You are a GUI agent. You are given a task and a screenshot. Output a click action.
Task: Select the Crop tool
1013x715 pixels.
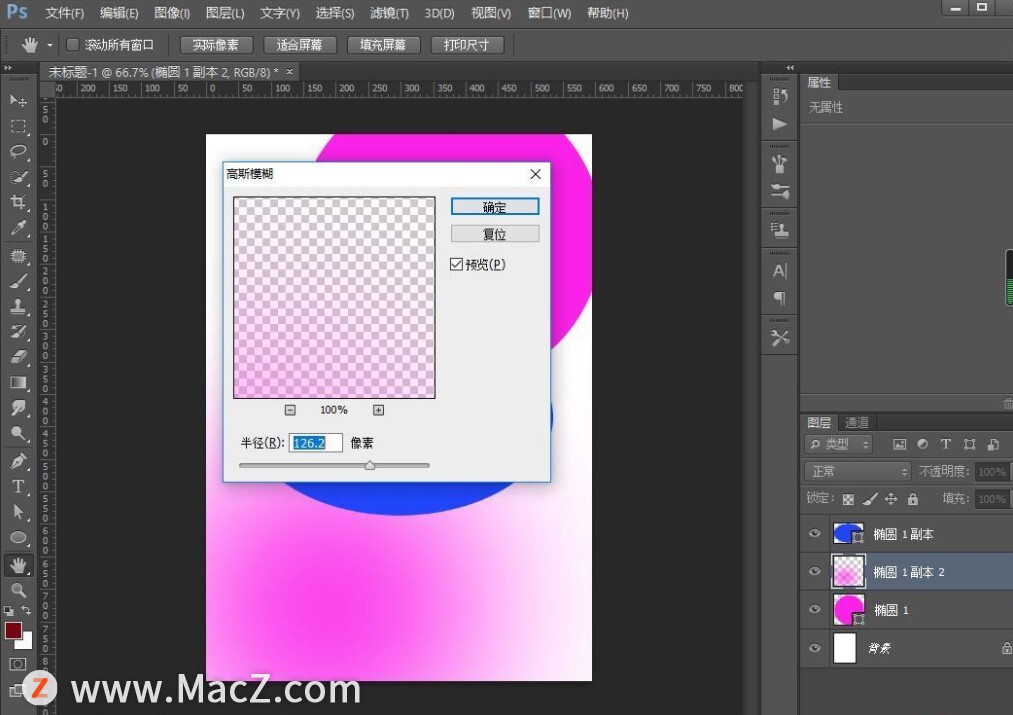18,202
